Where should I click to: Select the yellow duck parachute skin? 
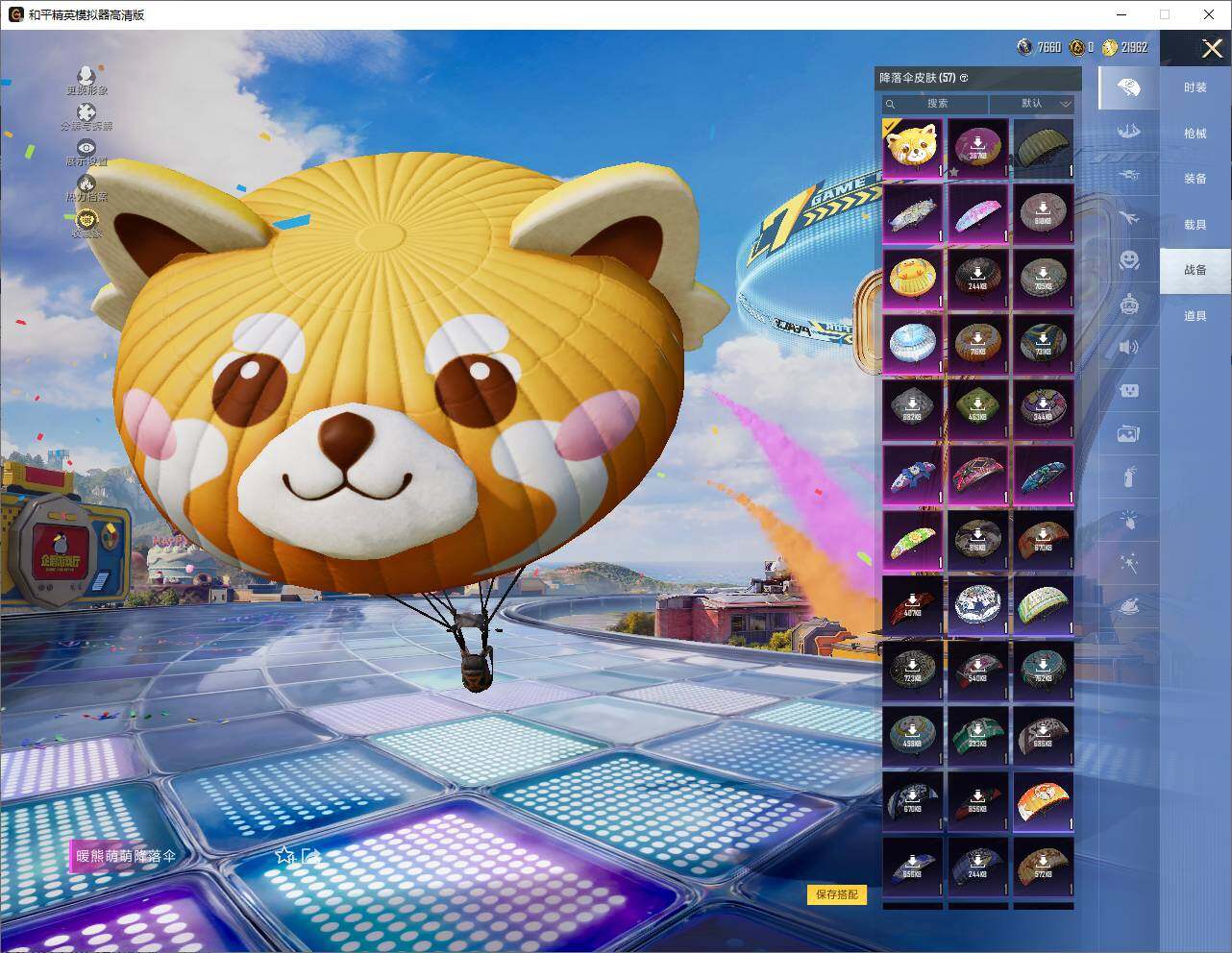click(x=913, y=279)
